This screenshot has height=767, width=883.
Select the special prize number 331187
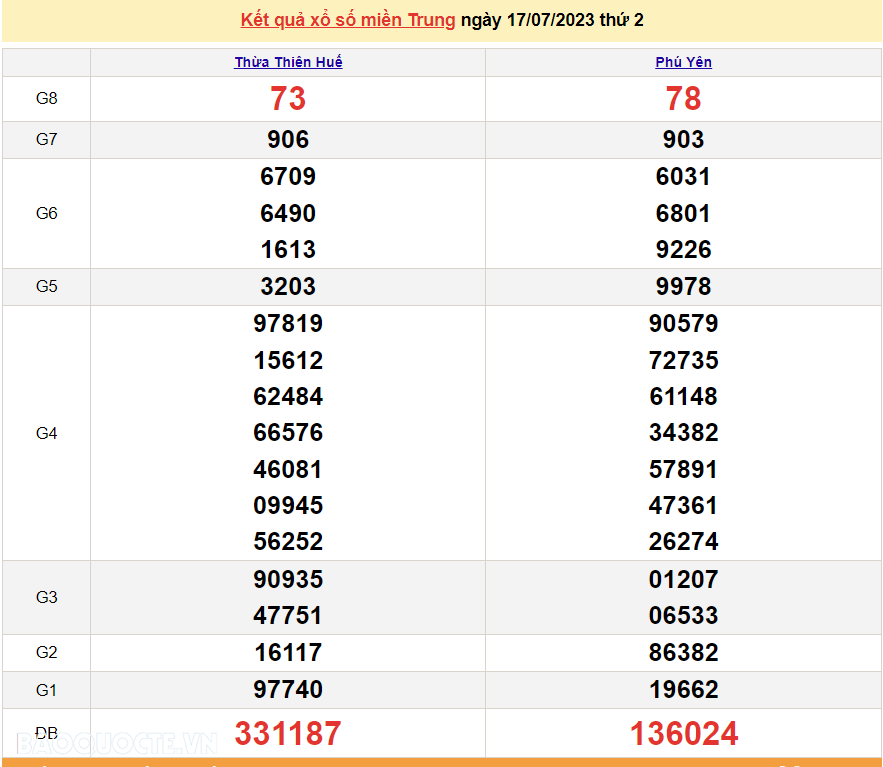coord(288,733)
